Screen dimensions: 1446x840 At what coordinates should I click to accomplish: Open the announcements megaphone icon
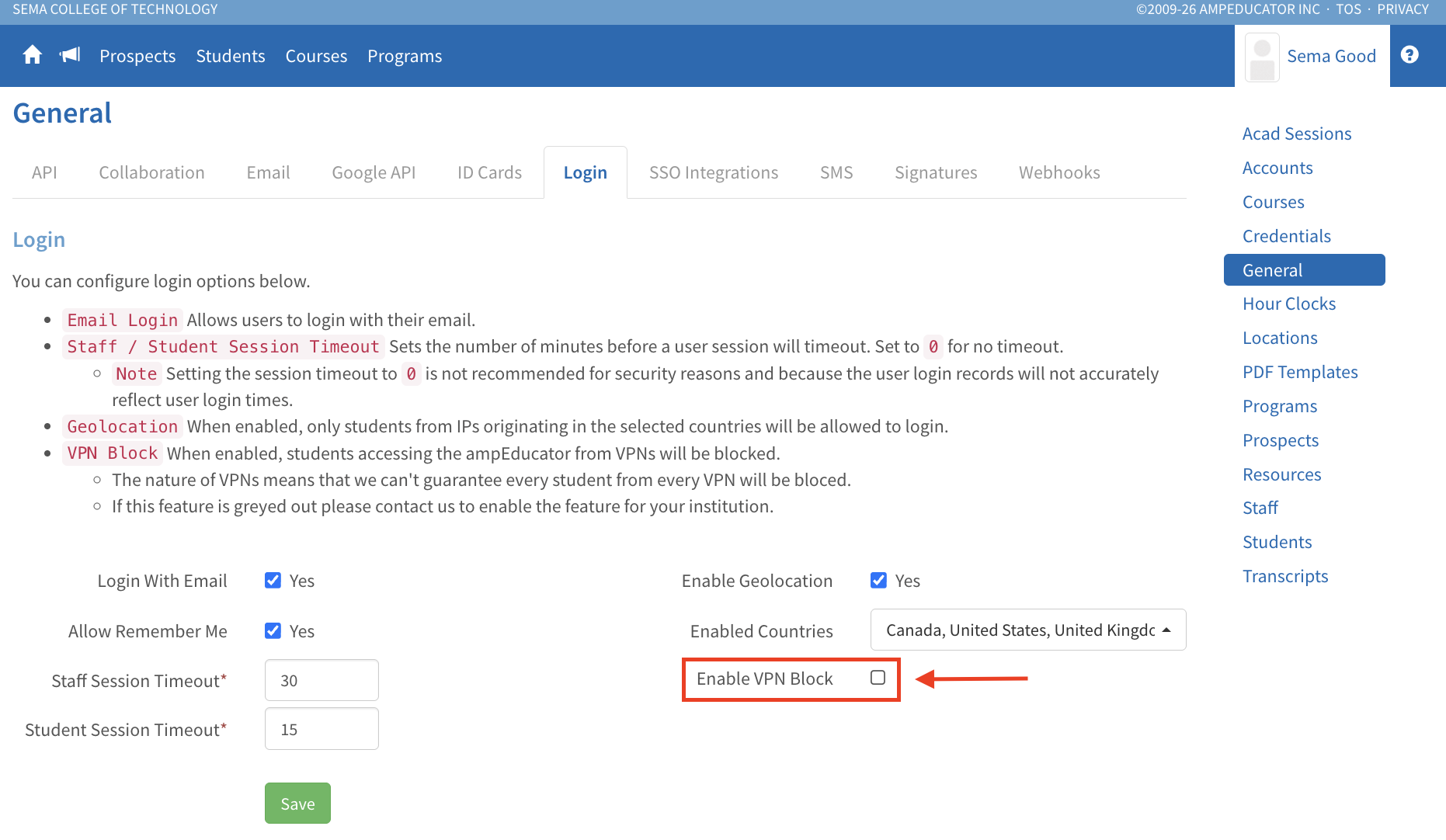click(x=70, y=55)
